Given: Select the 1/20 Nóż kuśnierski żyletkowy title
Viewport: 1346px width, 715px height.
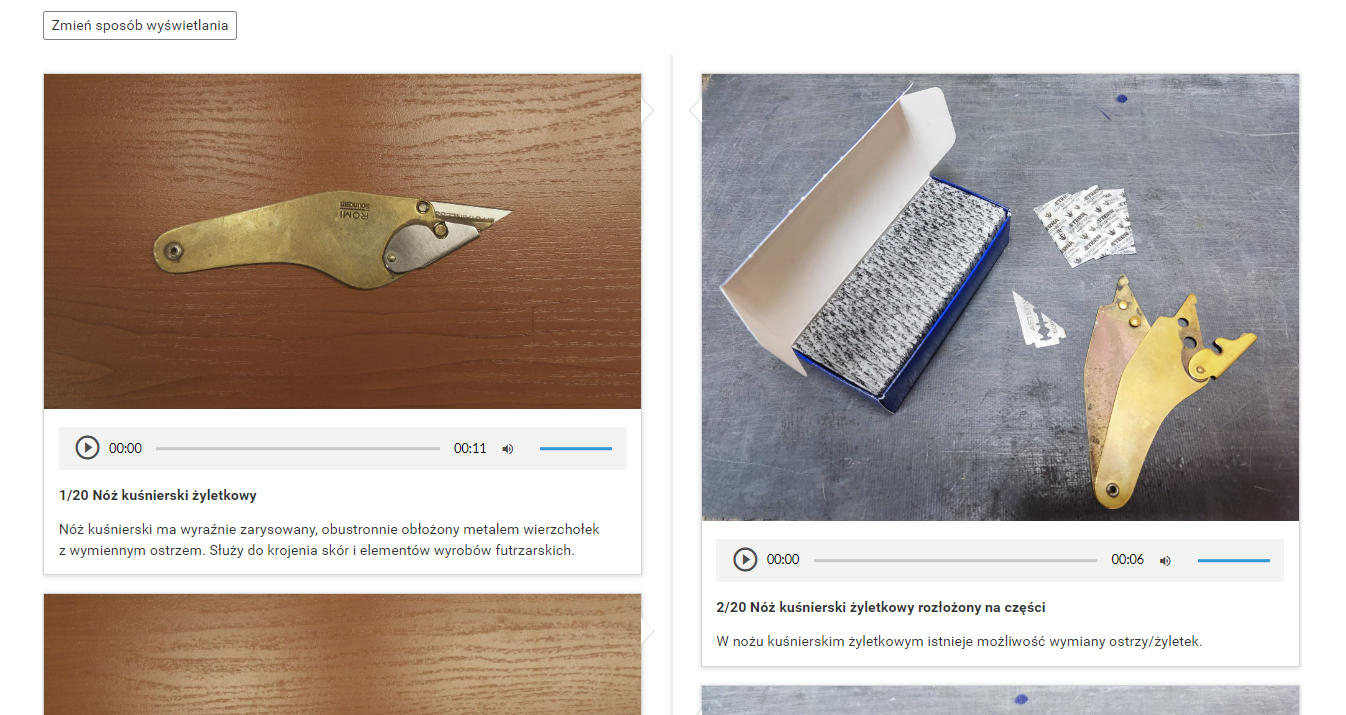Looking at the screenshot, I should 158,495.
